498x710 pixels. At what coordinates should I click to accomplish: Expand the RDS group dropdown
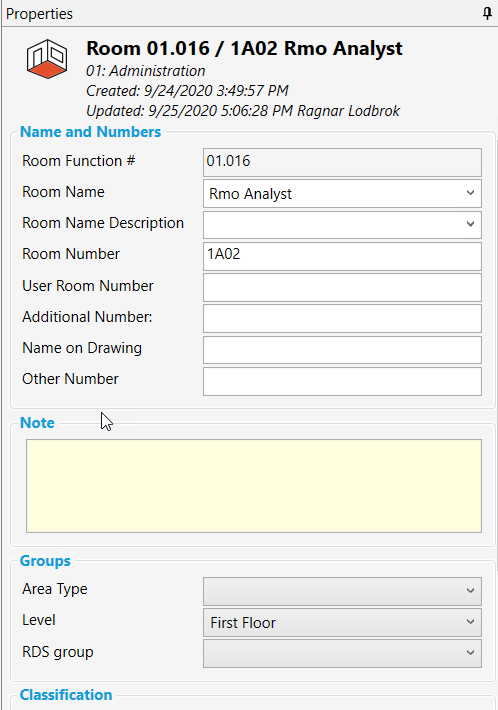pyautogui.click(x=342, y=653)
